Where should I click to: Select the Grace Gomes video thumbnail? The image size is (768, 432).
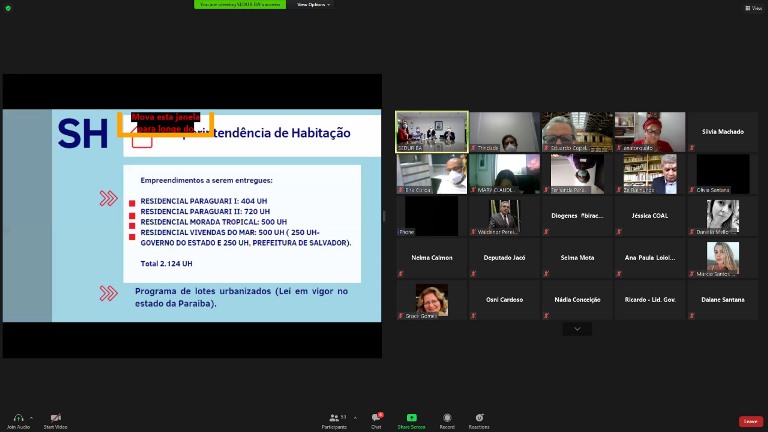point(432,300)
